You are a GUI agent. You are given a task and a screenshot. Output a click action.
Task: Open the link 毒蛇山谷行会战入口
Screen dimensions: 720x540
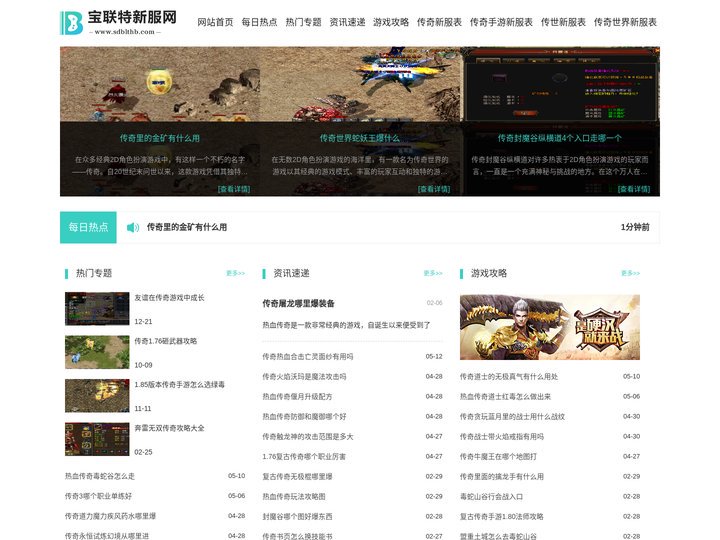491,497
